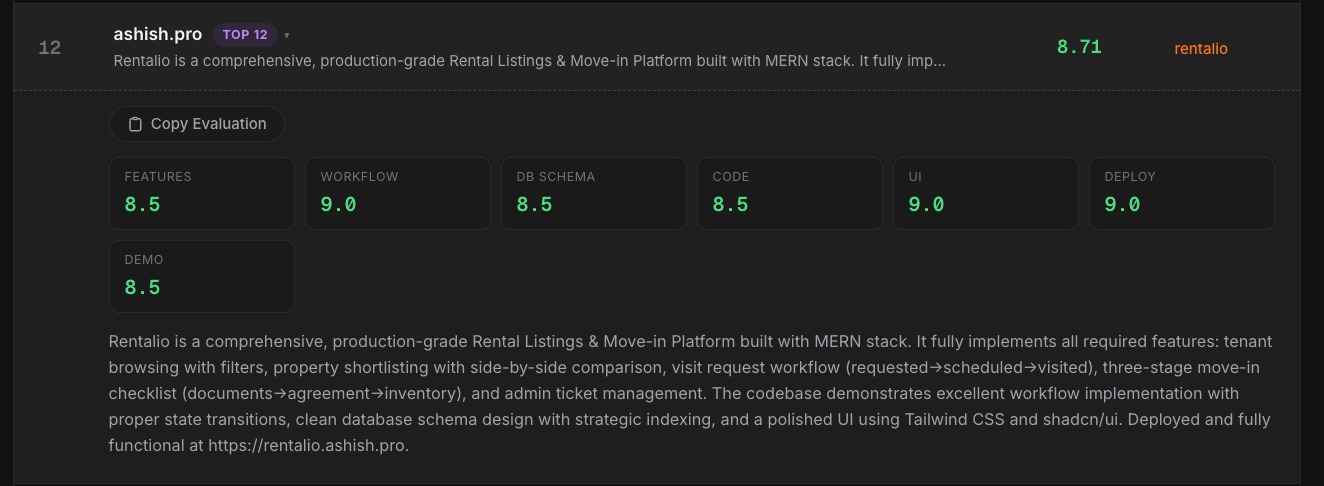Click the https://rentalio.ashish.pro URL in the evaluation
This screenshot has height=486, width=1324.
click(x=308, y=446)
